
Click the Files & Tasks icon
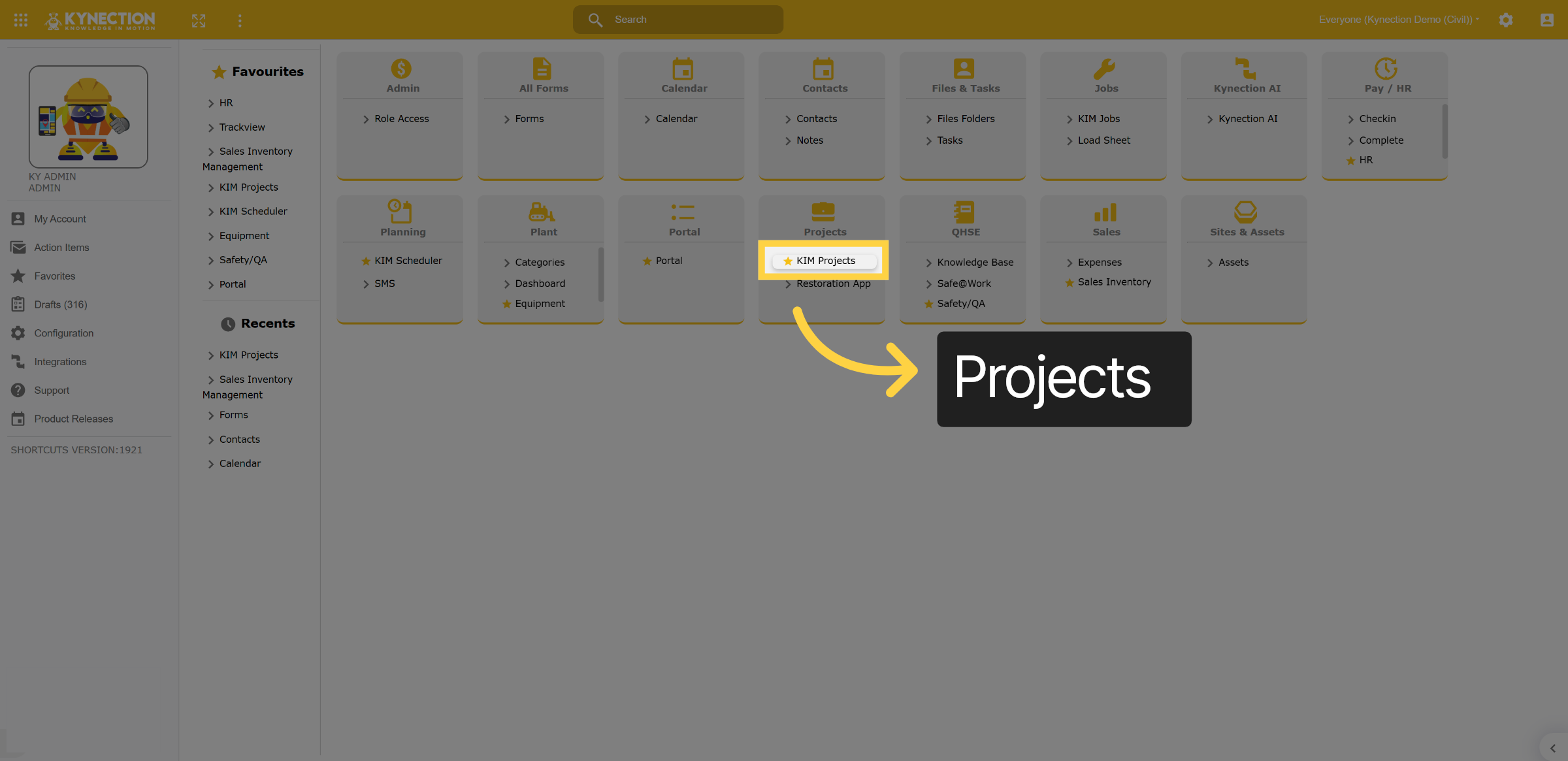pos(964,69)
